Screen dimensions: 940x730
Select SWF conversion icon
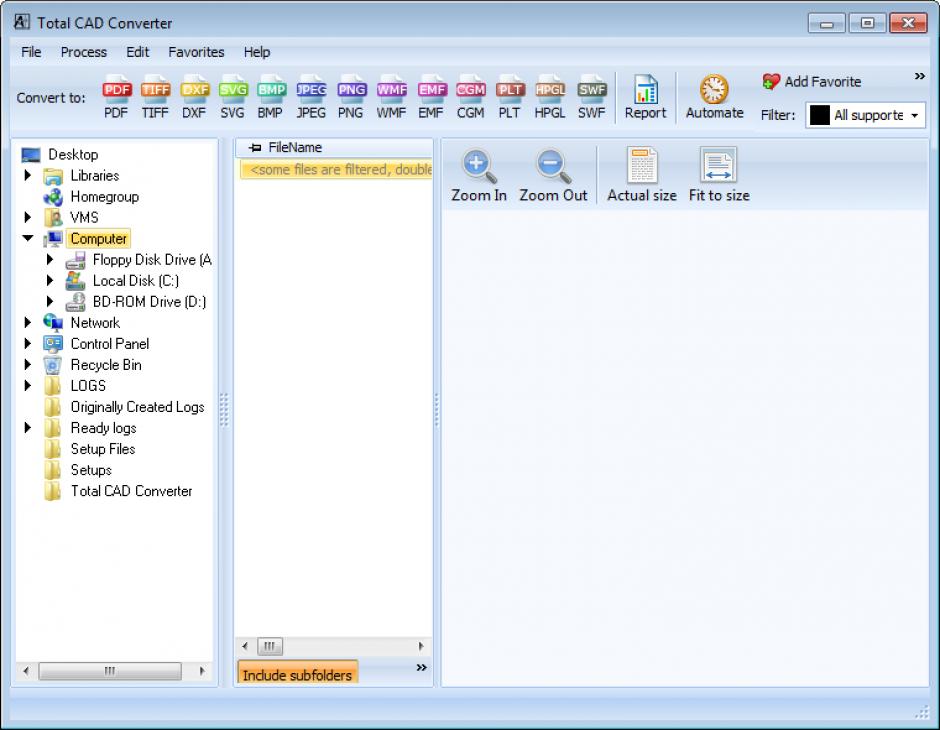tap(592, 96)
